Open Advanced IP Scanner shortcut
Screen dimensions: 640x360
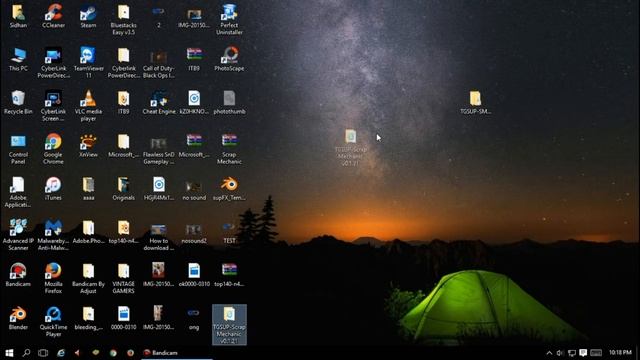tap(18, 235)
